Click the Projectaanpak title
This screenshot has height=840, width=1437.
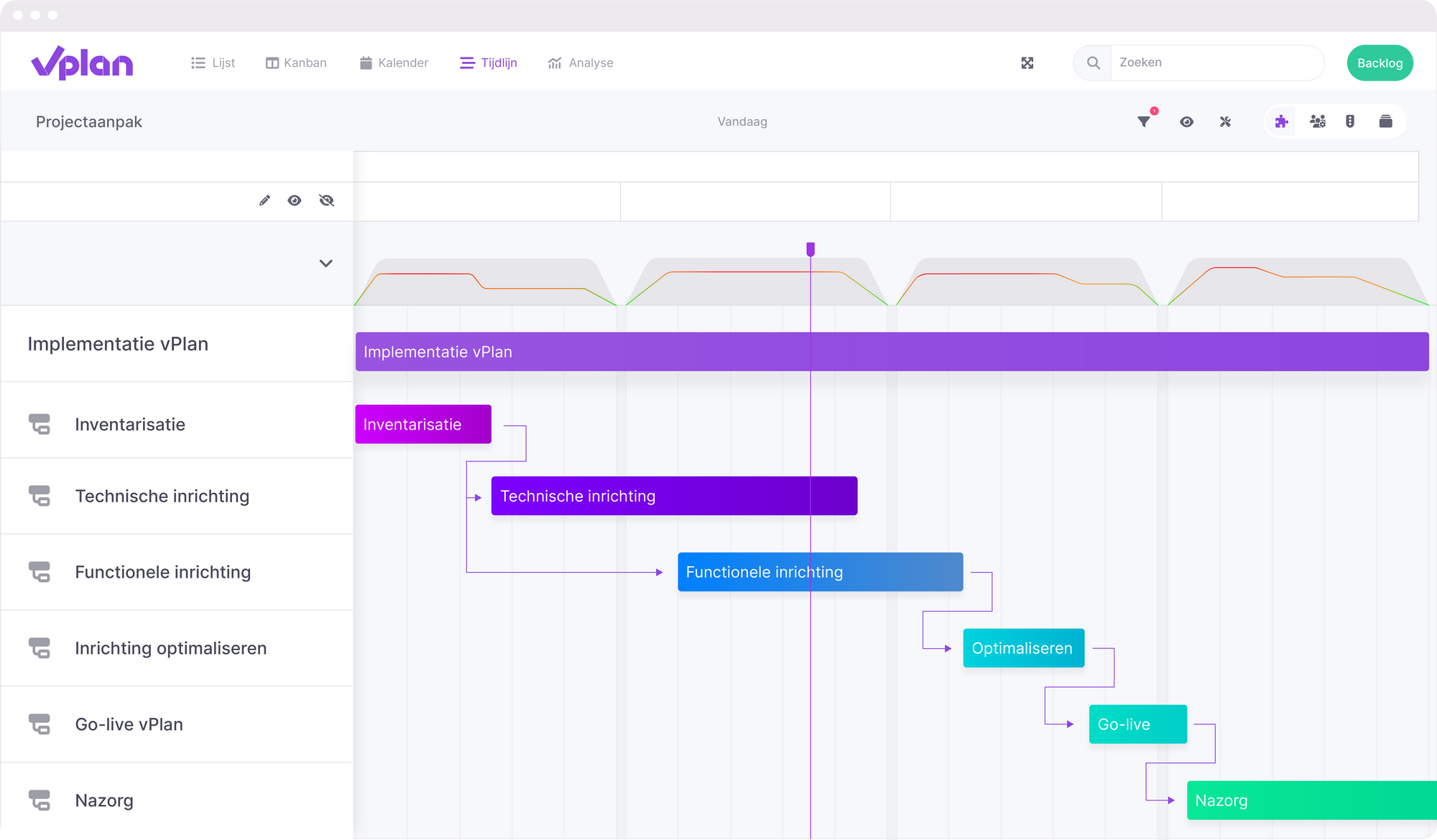[89, 121]
